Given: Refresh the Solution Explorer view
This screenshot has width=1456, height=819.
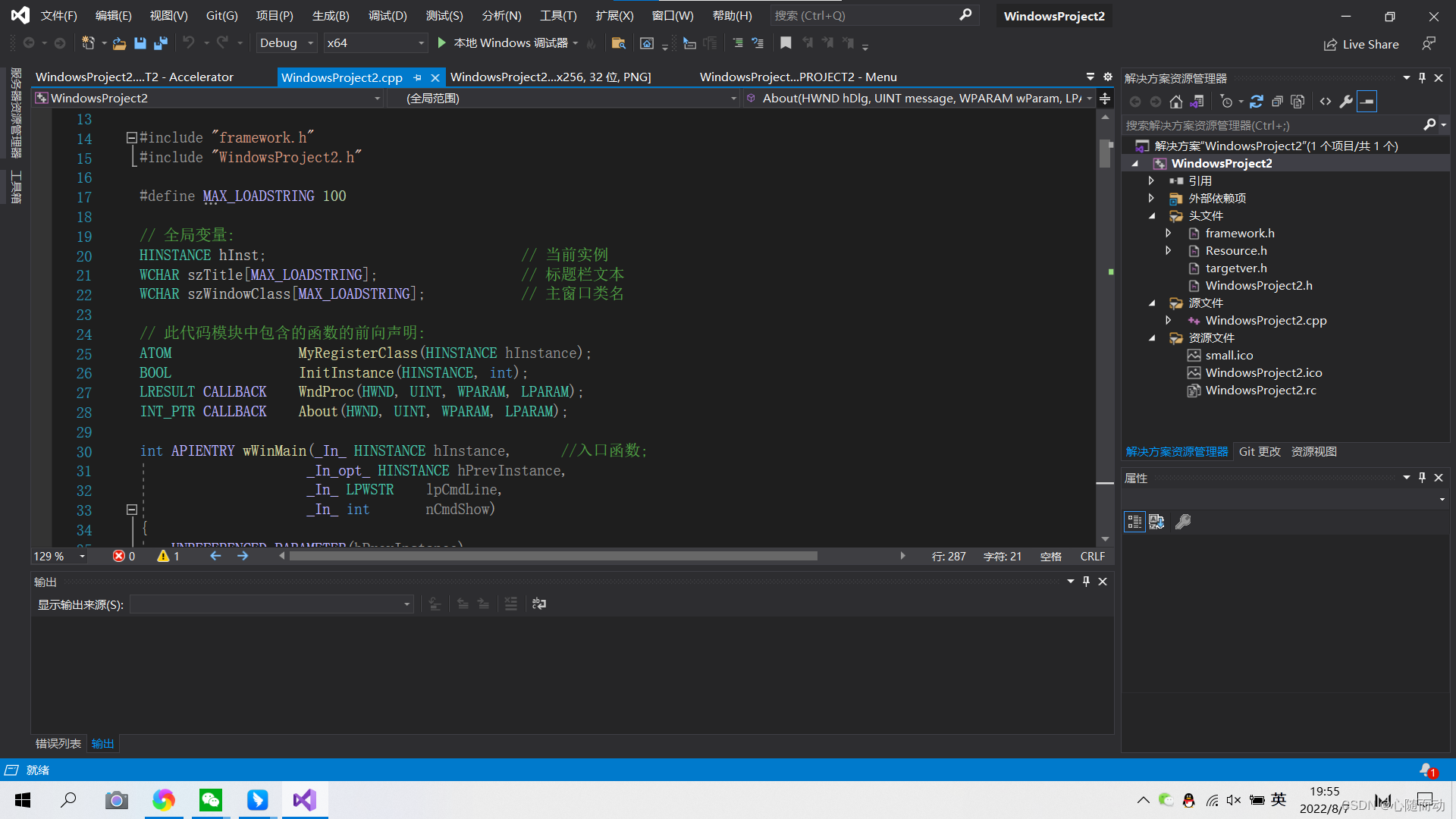Looking at the screenshot, I should tap(1257, 101).
